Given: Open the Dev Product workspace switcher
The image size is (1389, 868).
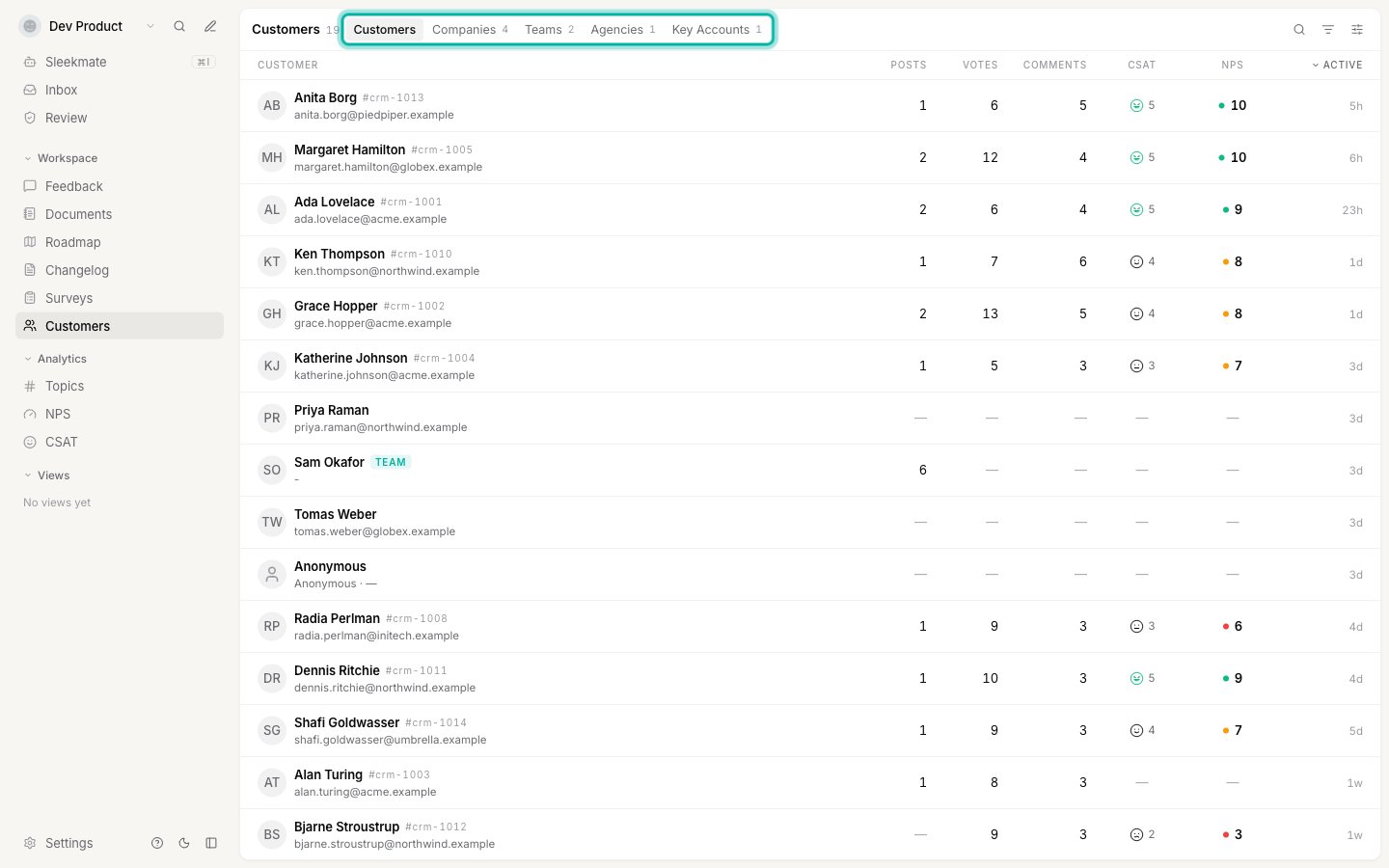Looking at the screenshot, I should click(x=87, y=26).
